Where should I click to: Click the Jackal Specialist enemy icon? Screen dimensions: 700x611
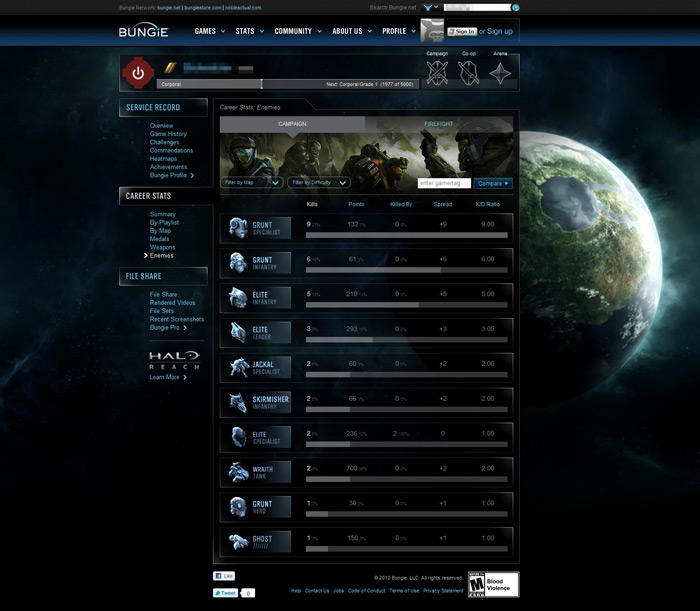coord(237,367)
